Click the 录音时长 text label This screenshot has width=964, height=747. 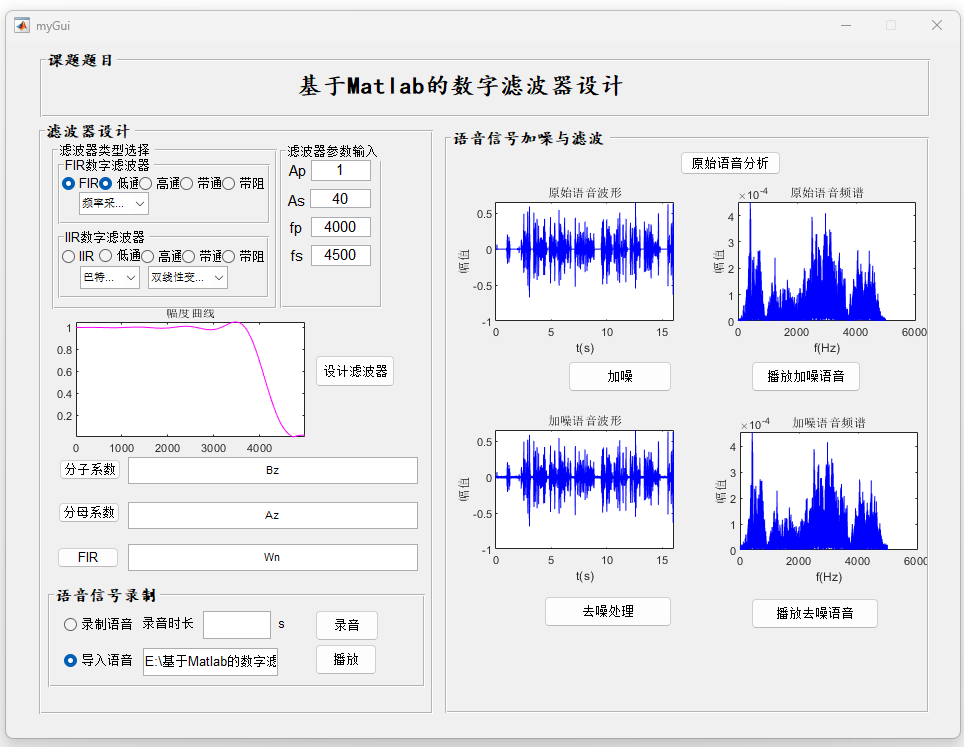click(x=168, y=623)
